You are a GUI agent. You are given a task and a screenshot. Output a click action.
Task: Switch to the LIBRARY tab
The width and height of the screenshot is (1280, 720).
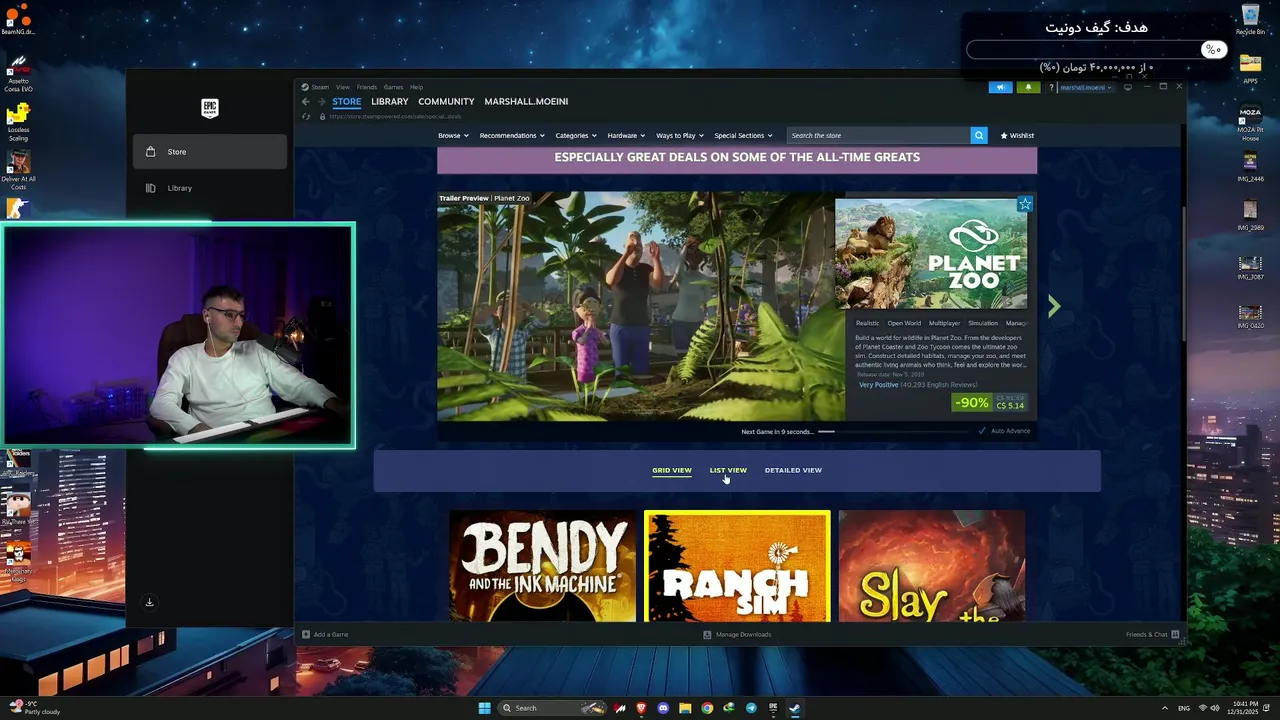389,102
